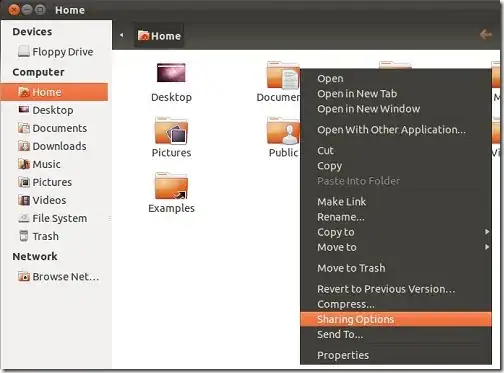Click the Floppy Drive label in sidebar
The image size is (504, 373).
pyautogui.click(x=63, y=52)
